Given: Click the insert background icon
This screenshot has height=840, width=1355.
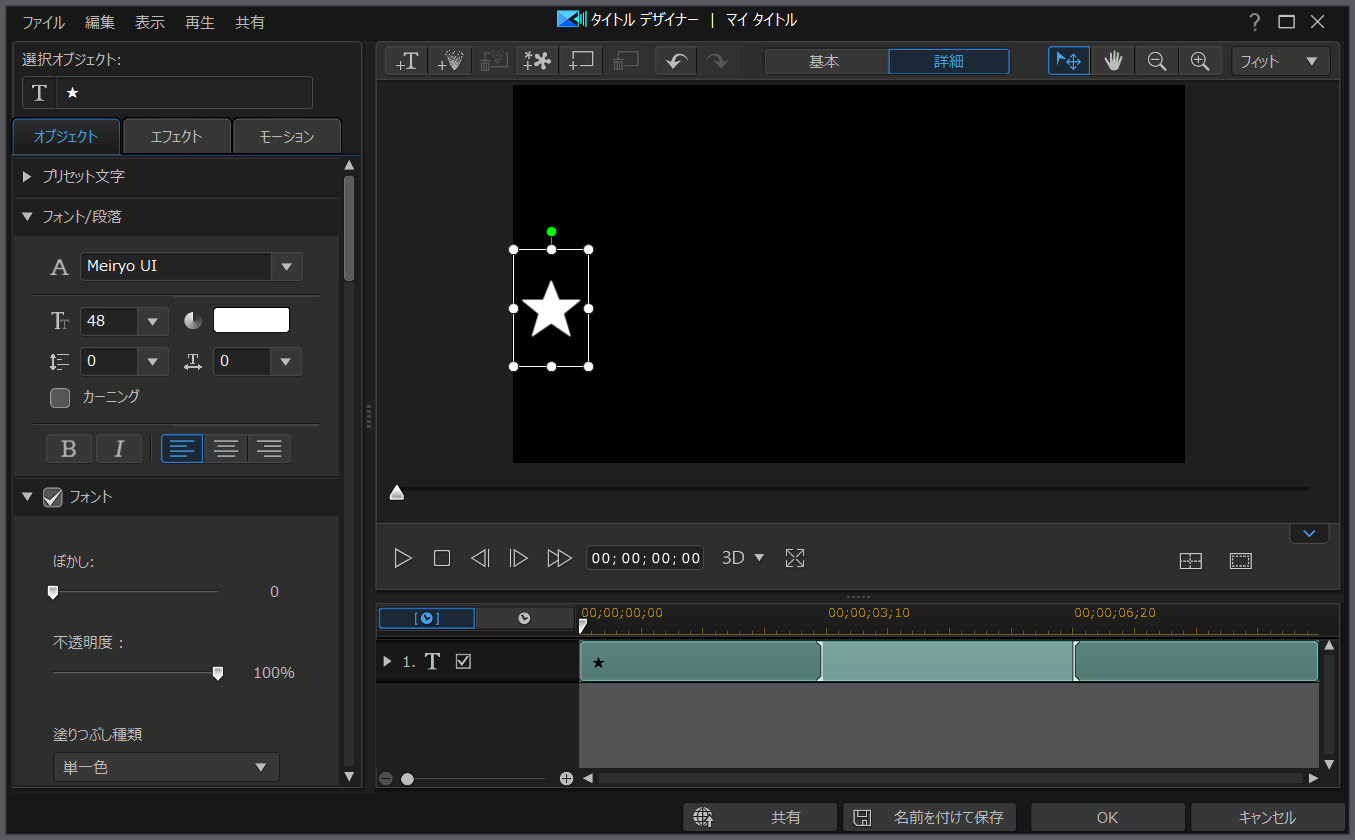Looking at the screenshot, I should (x=582, y=61).
